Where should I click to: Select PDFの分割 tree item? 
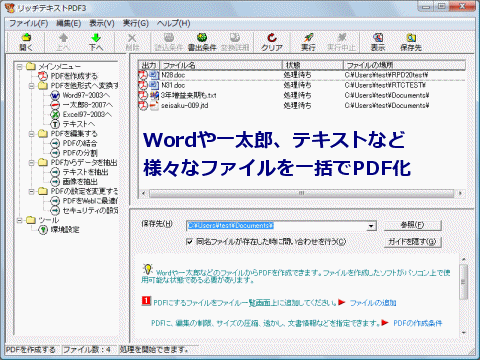click(x=80, y=153)
